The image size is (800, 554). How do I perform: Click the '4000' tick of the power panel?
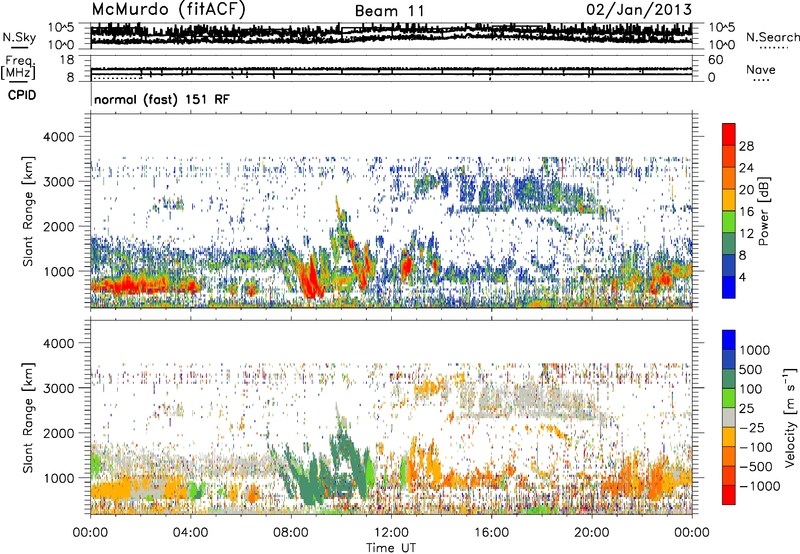[x=58, y=137]
